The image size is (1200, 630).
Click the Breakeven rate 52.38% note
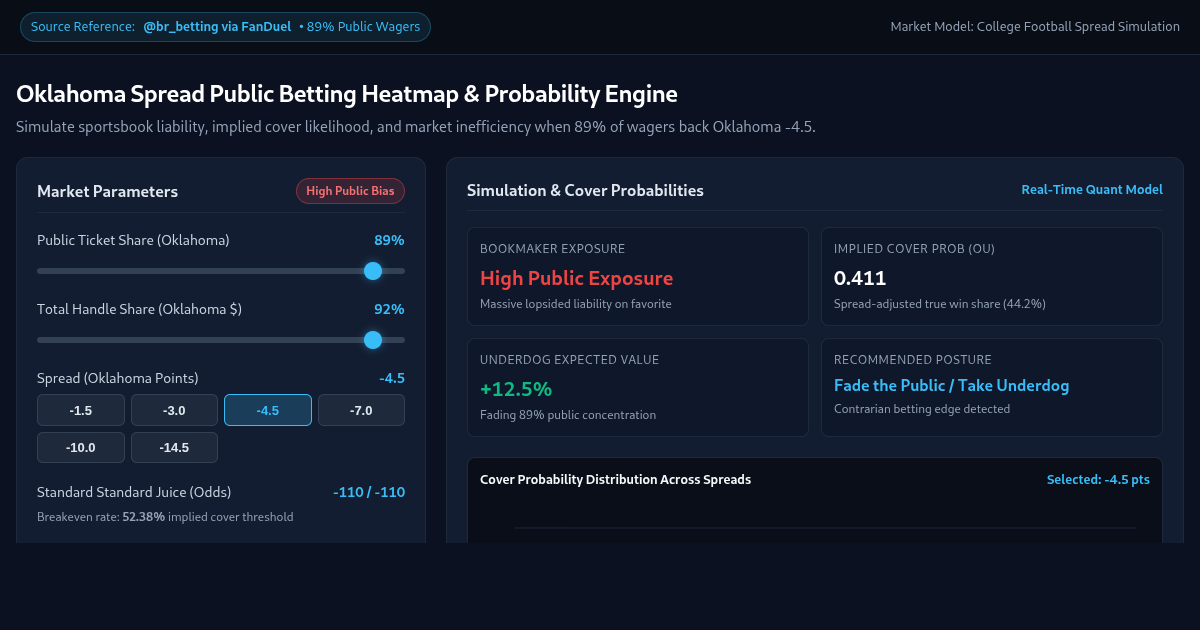coord(165,517)
